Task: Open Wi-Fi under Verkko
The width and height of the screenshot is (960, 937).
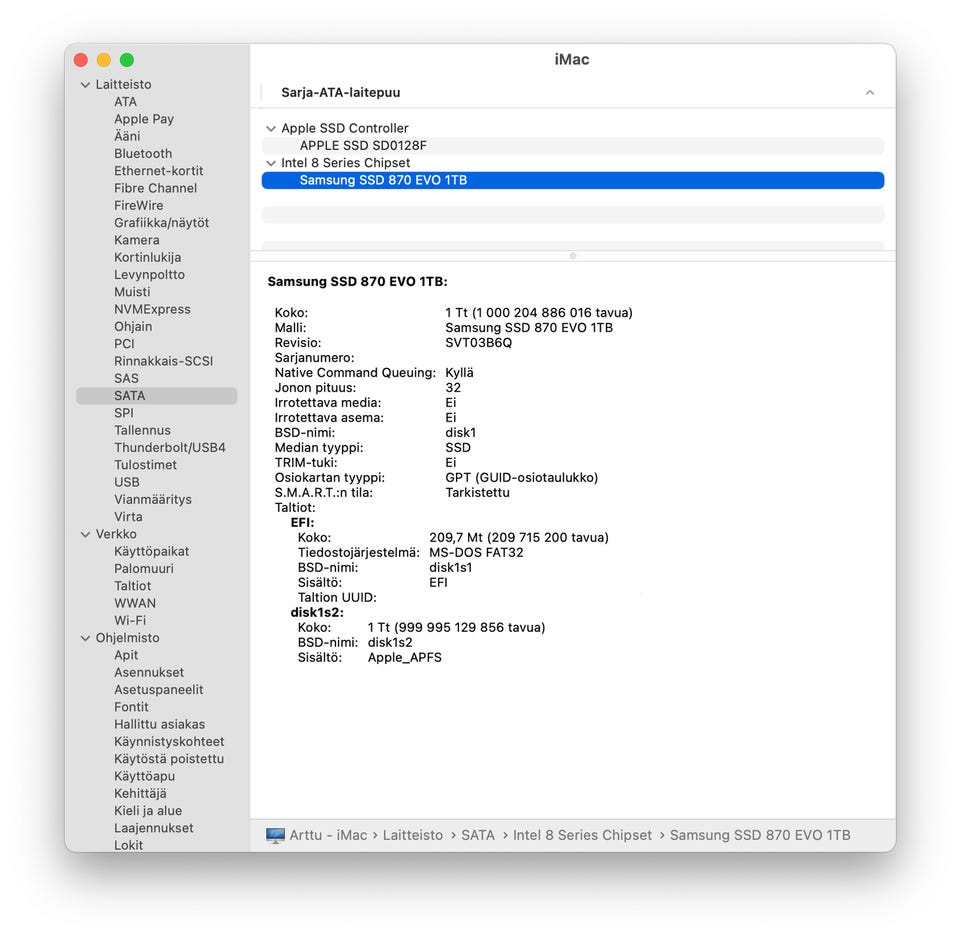Action: [130, 620]
